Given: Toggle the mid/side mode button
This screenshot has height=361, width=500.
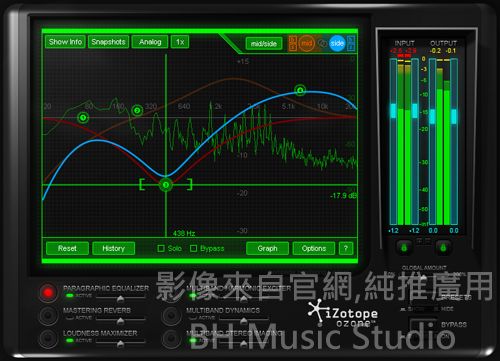Looking at the screenshot, I should tap(264, 44).
